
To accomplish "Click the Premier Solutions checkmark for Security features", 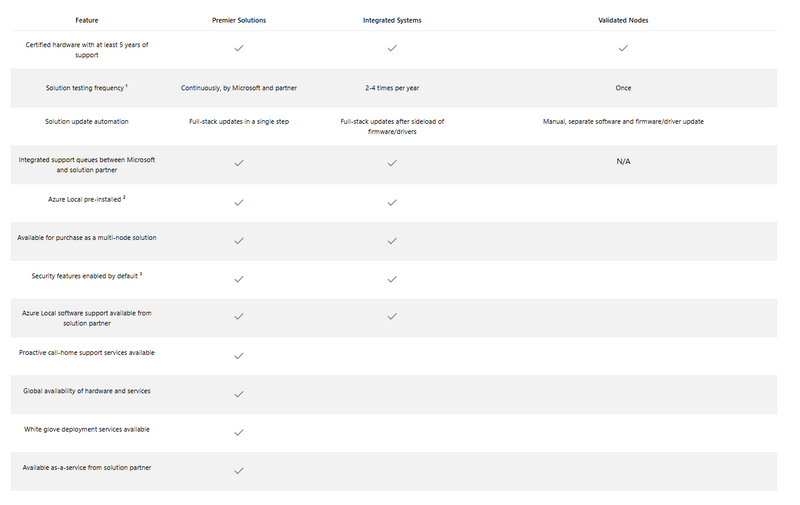I will point(239,279).
